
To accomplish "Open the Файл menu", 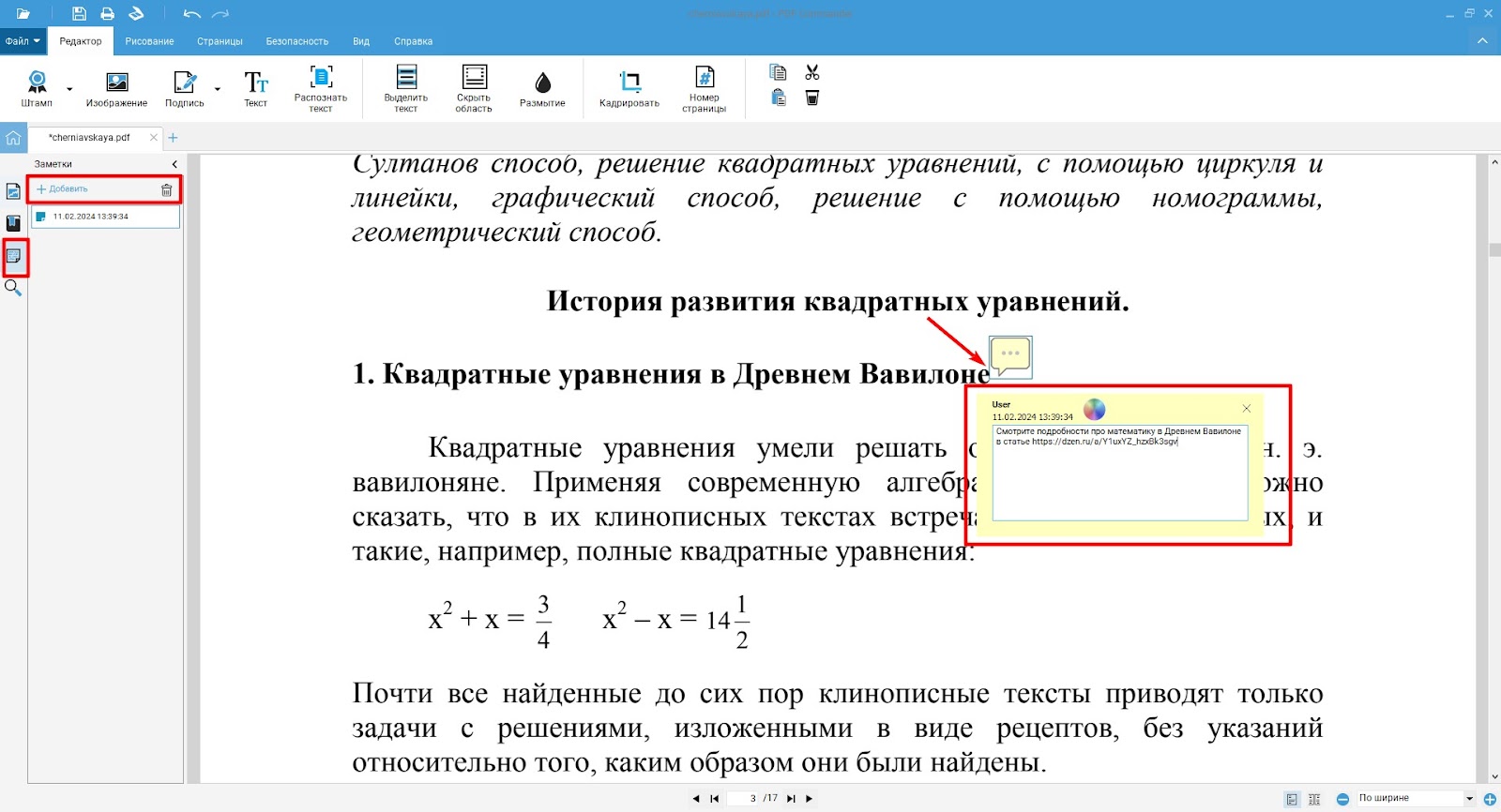I will 23,41.
